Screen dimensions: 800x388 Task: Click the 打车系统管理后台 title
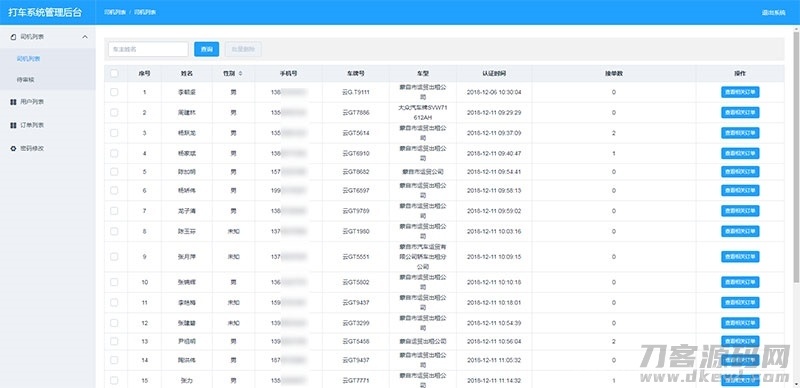coord(44,12)
